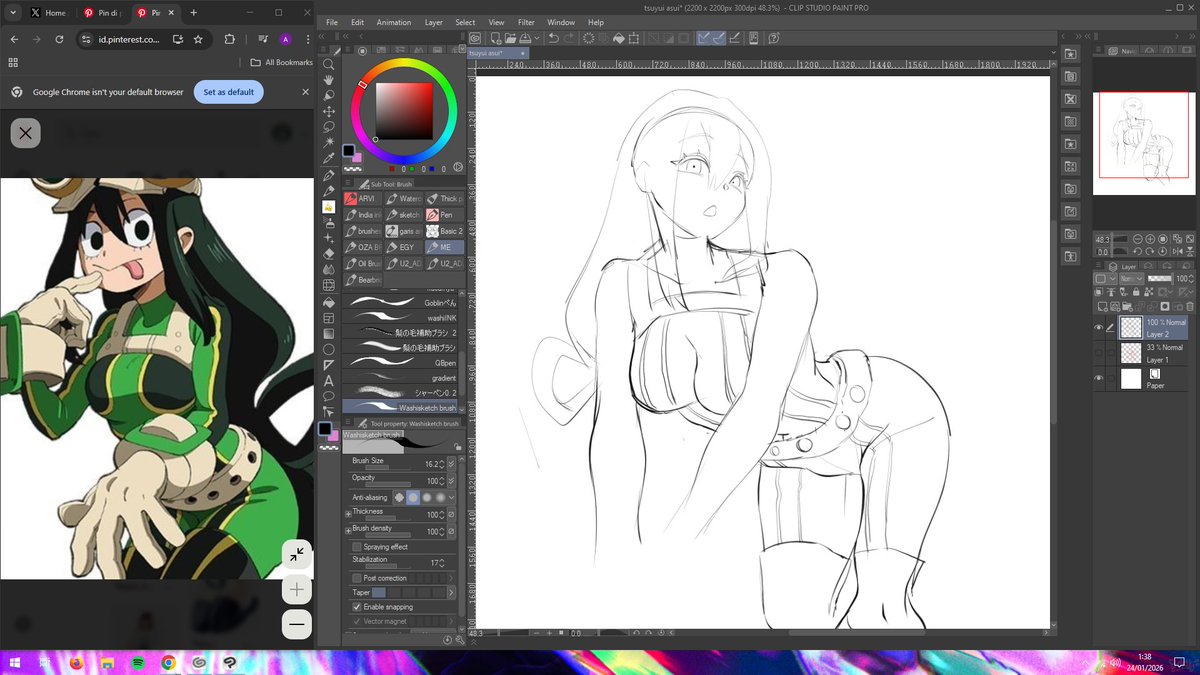Expand the Thickness plus expander

[348, 514]
